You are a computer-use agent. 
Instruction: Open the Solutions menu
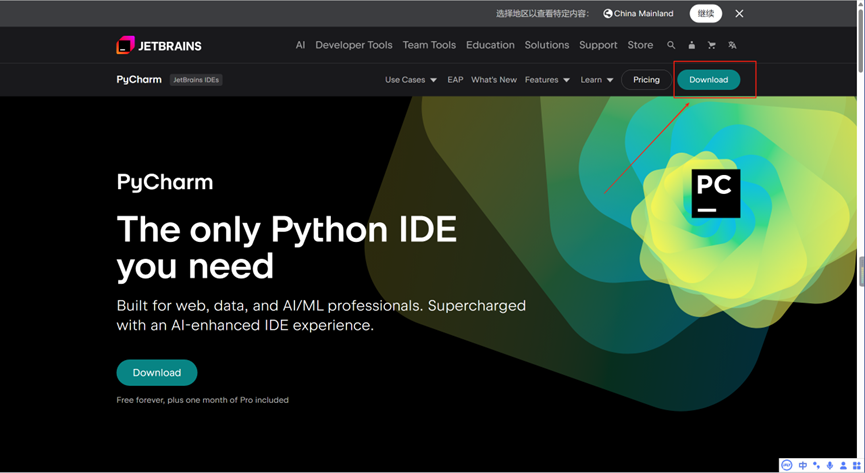tap(547, 45)
